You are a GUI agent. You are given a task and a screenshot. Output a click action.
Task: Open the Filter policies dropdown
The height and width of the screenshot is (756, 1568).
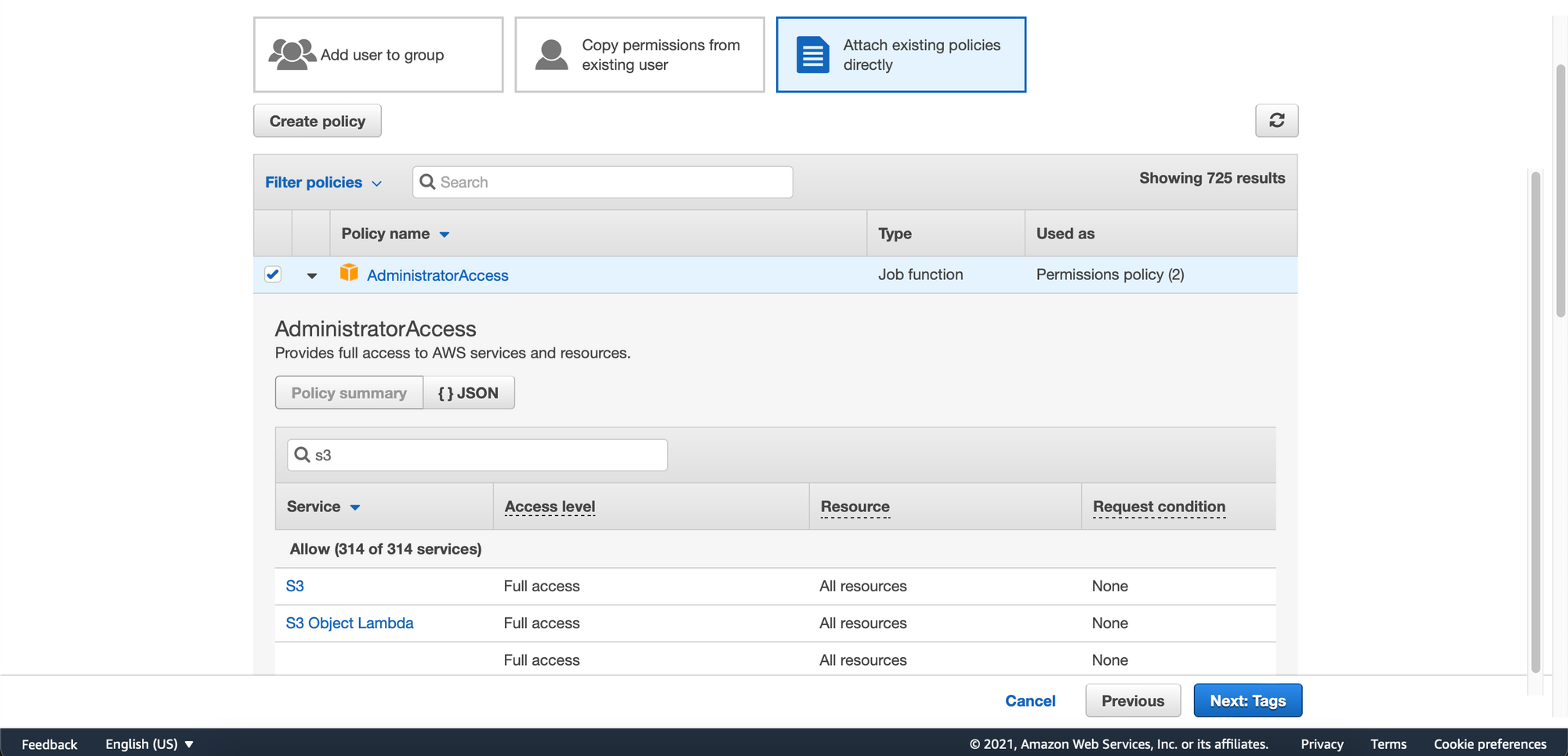(x=323, y=182)
